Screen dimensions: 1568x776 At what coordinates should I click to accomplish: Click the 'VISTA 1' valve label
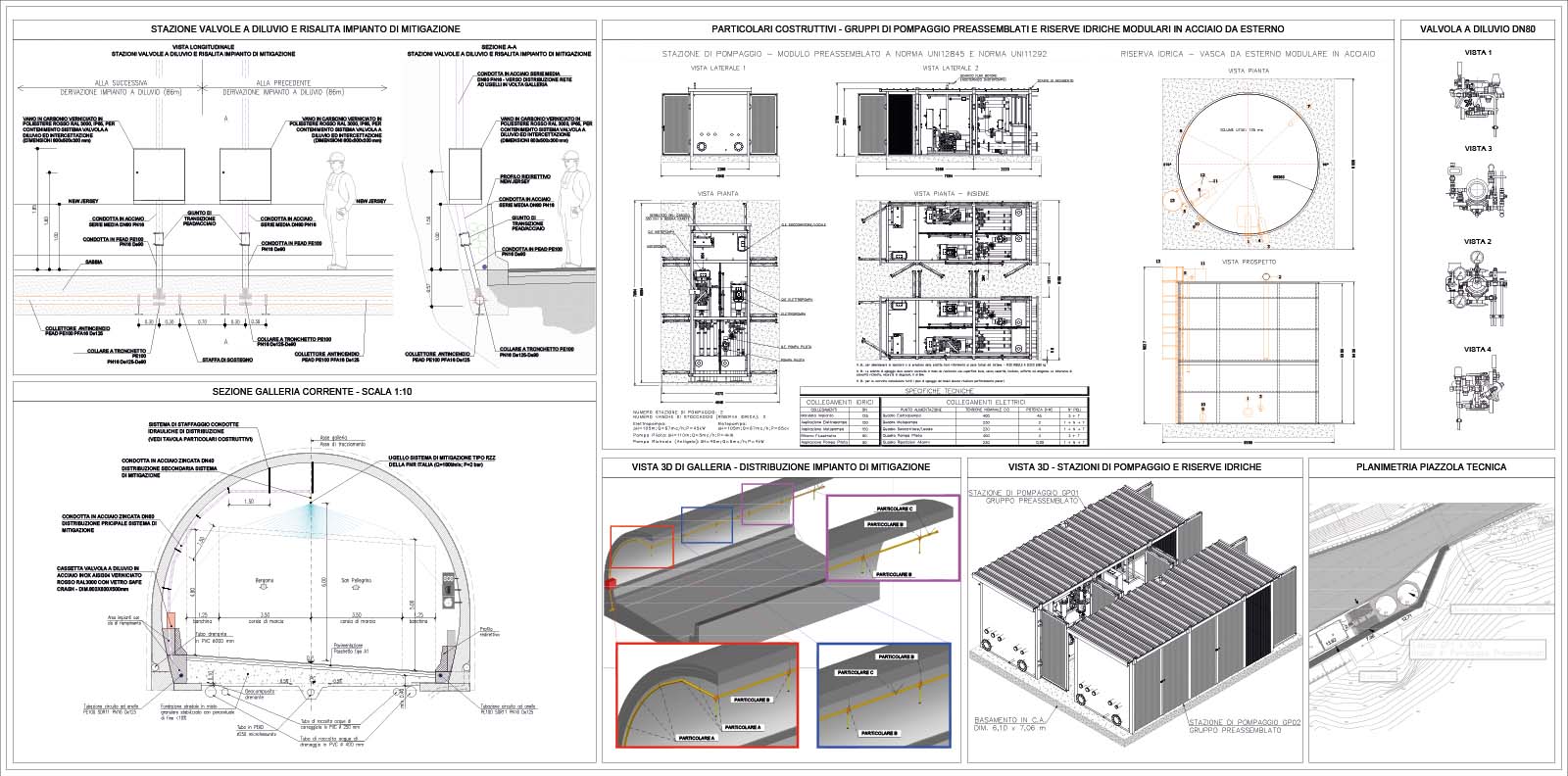tap(1478, 53)
